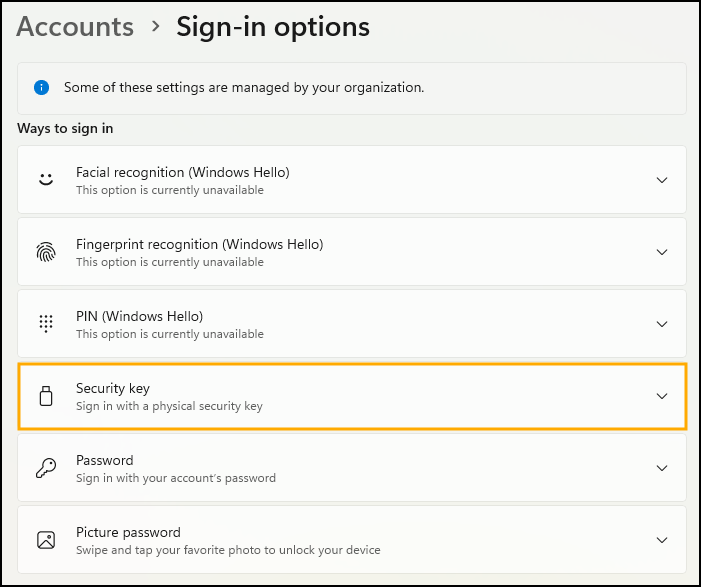Click the Accounts breadcrumb link
Screen dimensions: 701x587
(x=75, y=27)
